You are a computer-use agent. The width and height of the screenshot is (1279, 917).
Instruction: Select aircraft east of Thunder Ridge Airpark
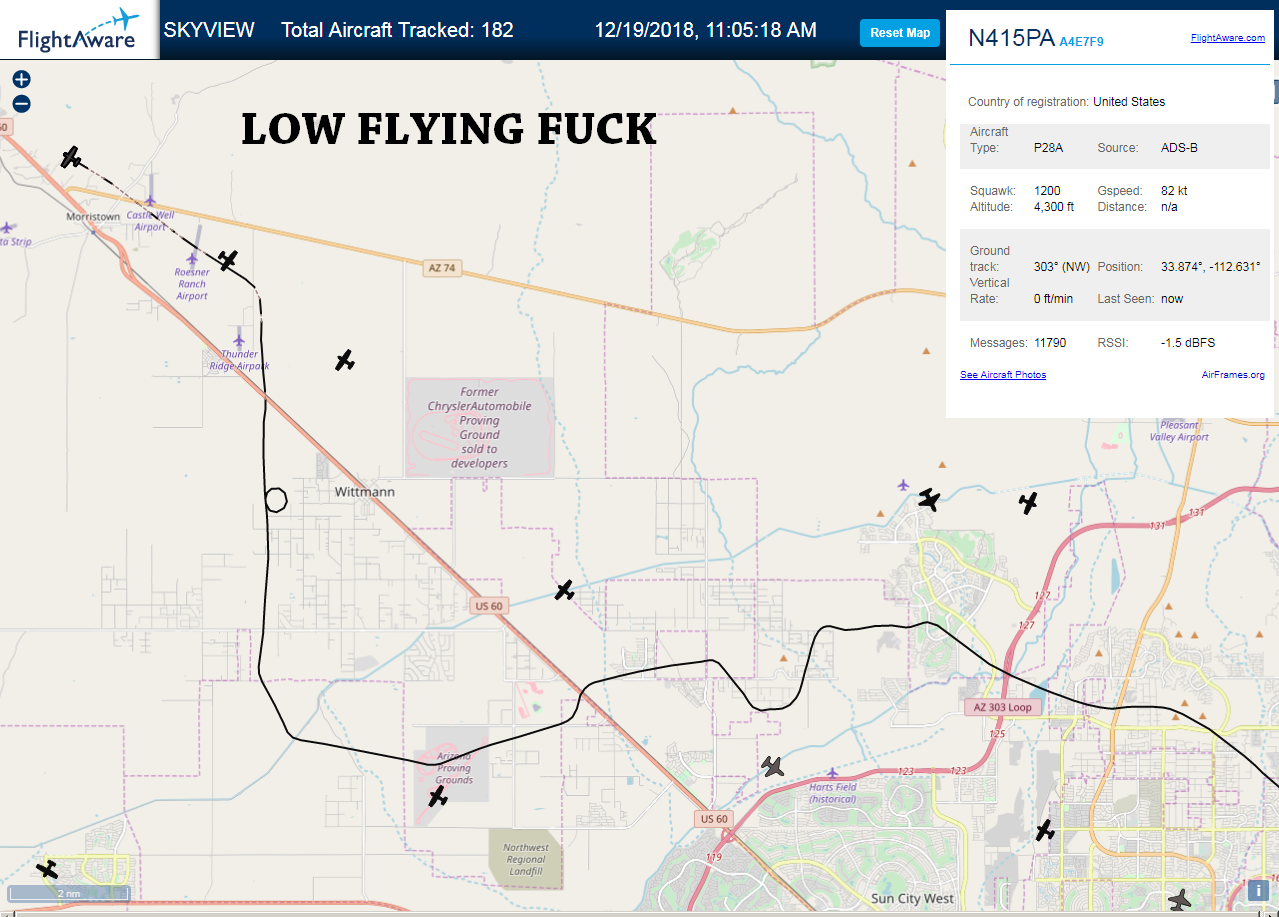click(x=345, y=361)
